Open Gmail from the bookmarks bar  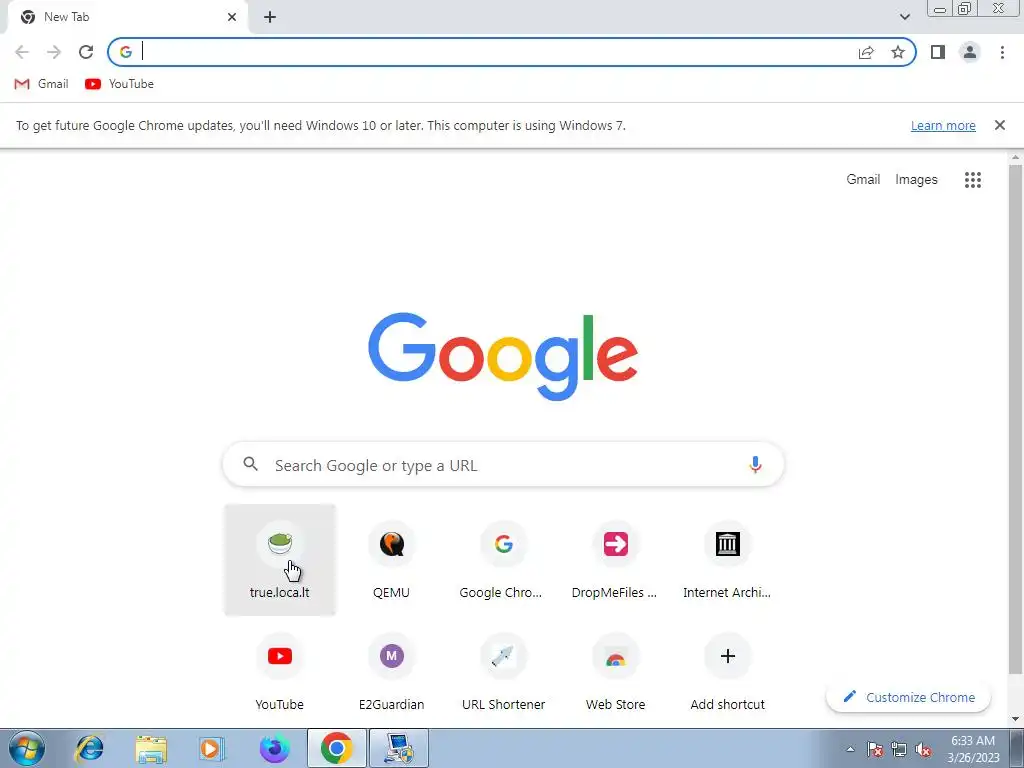click(41, 84)
